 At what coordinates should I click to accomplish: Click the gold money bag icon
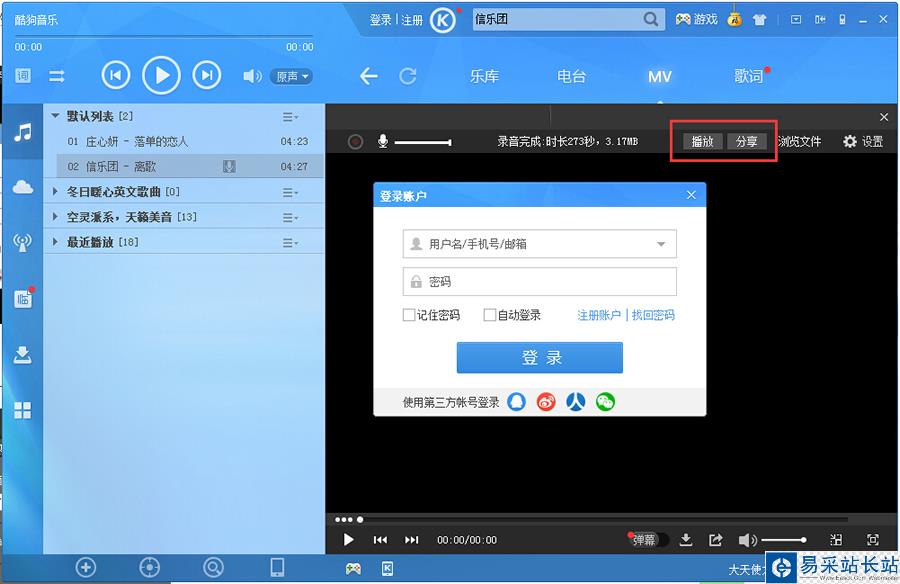pyautogui.click(x=734, y=19)
